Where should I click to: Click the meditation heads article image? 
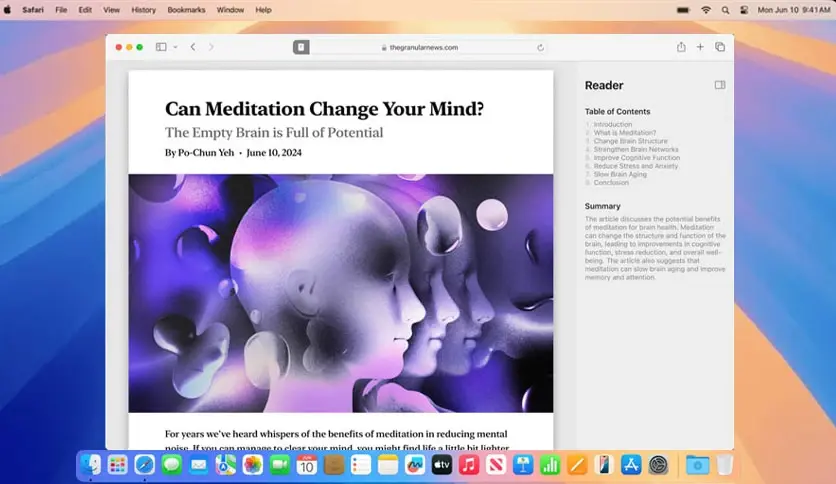click(x=341, y=293)
